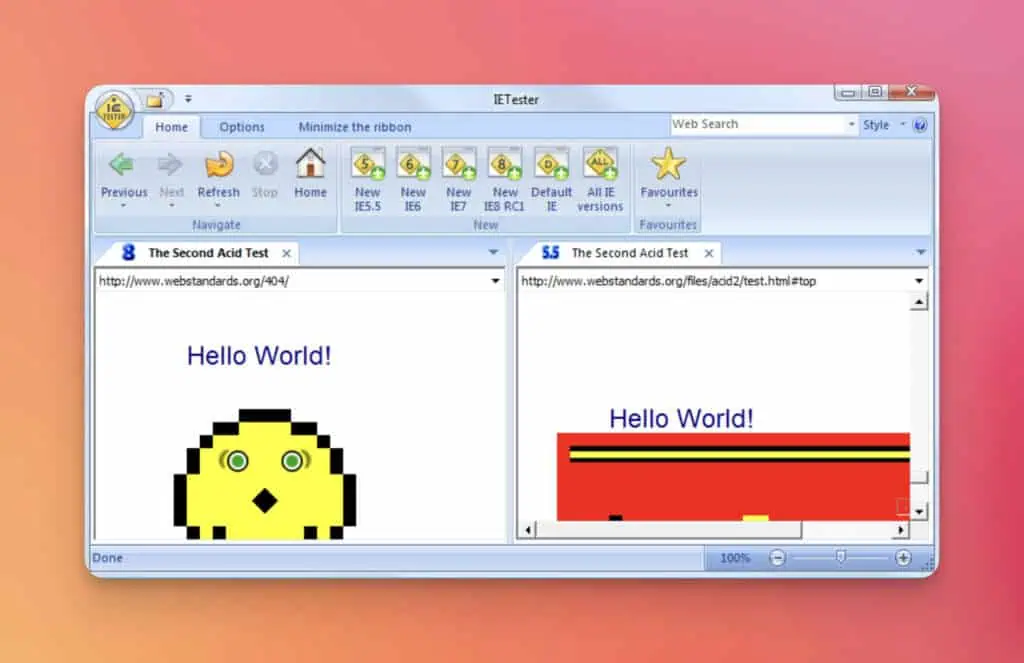The image size is (1024, 663).
Task: Click the Refresh icon in the ribbon
Action: (218, 165)
